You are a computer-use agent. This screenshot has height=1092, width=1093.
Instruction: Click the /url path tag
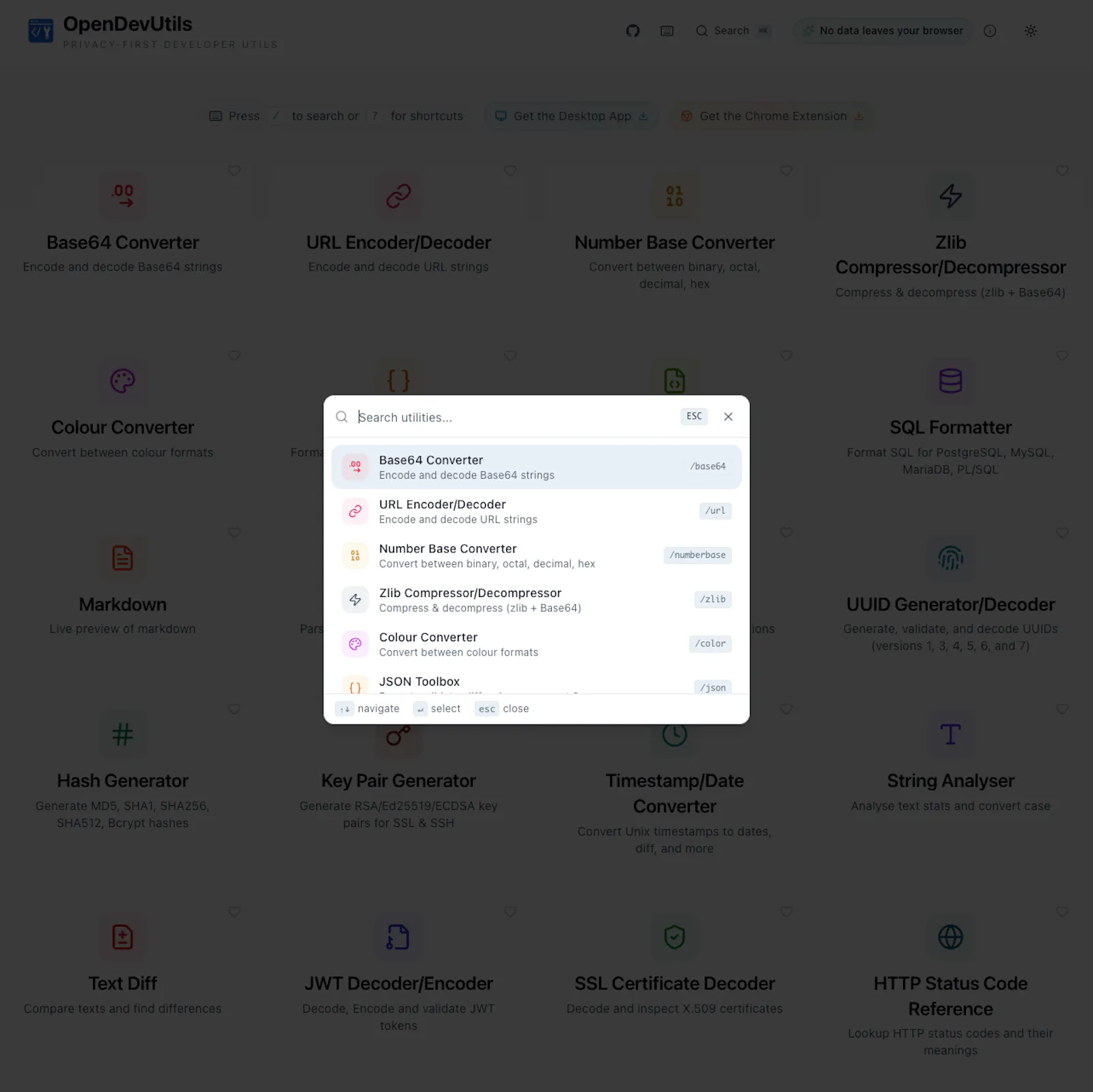[715, 511]
